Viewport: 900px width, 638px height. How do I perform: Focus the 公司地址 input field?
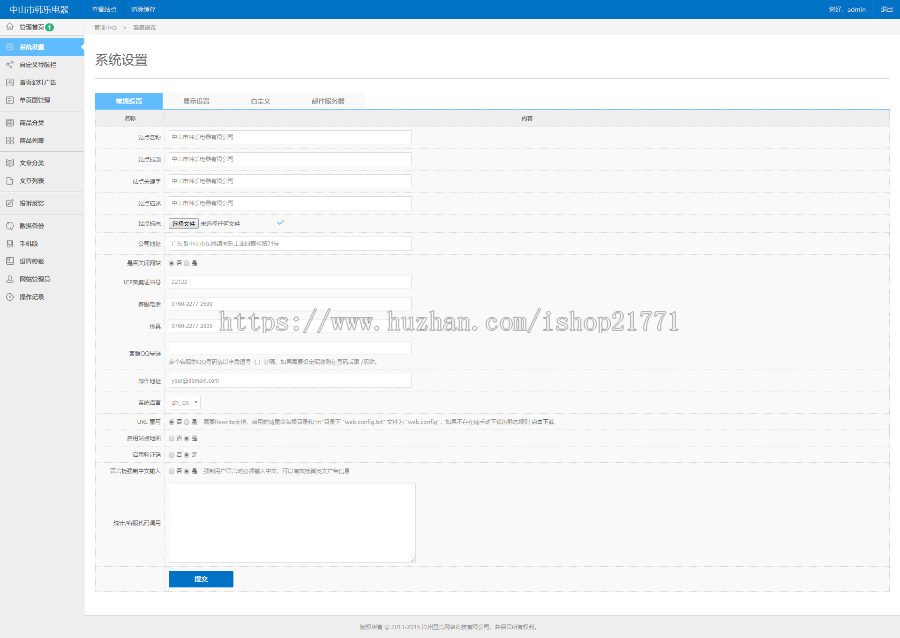click(x=290, y=243)
